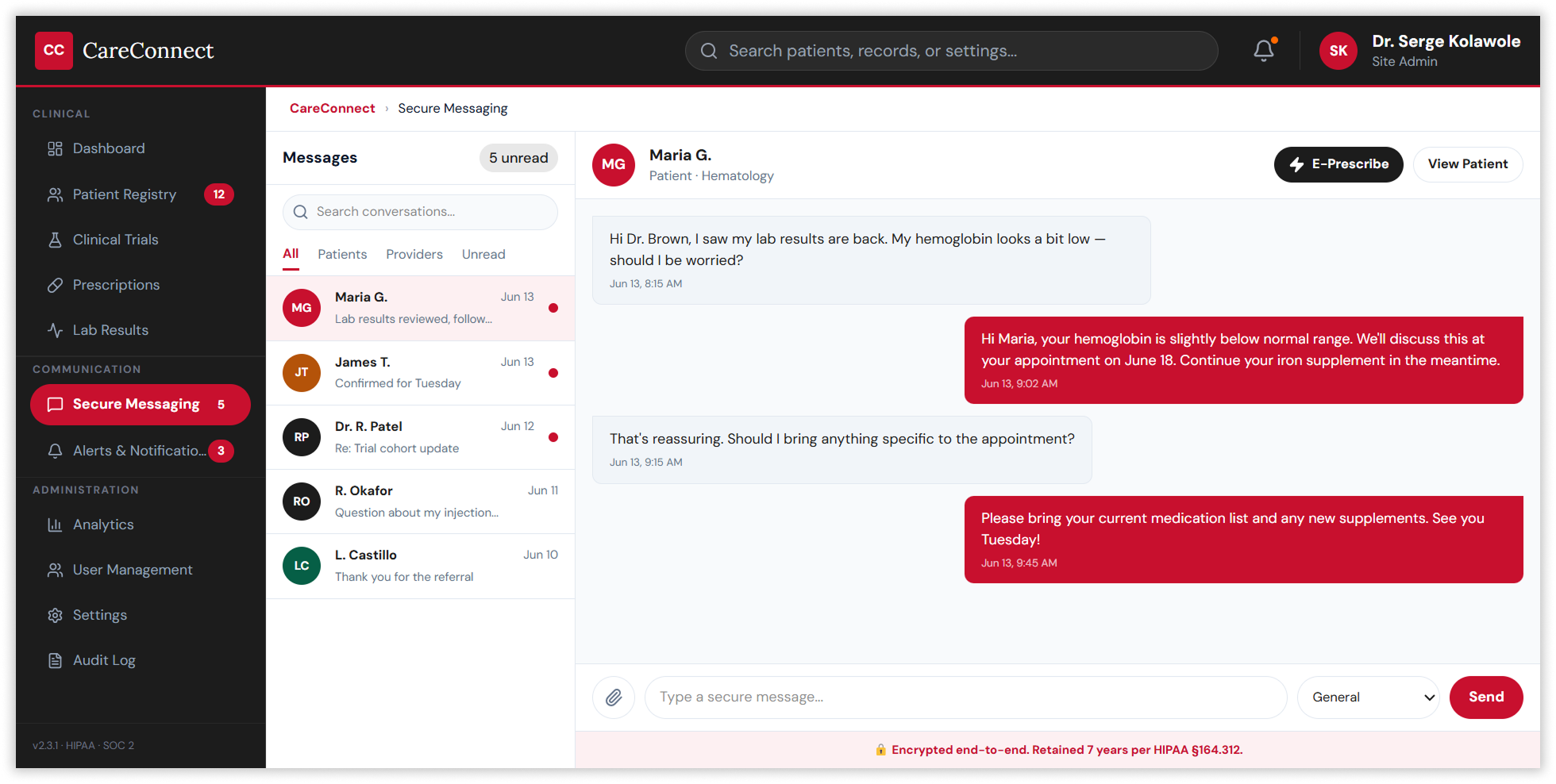Expand the General message type dropdown
Viewport: 1556px width, 784px height.
tap(1368, 698)
